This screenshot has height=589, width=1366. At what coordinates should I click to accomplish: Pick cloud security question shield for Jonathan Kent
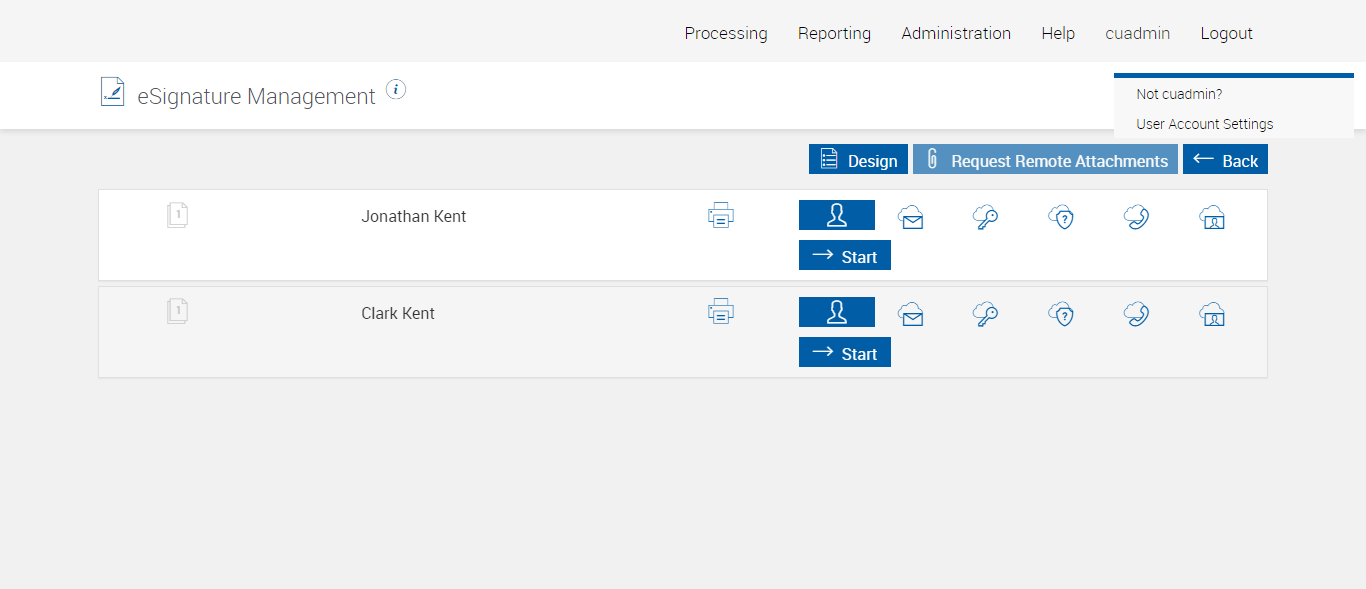click(1061, 217)
